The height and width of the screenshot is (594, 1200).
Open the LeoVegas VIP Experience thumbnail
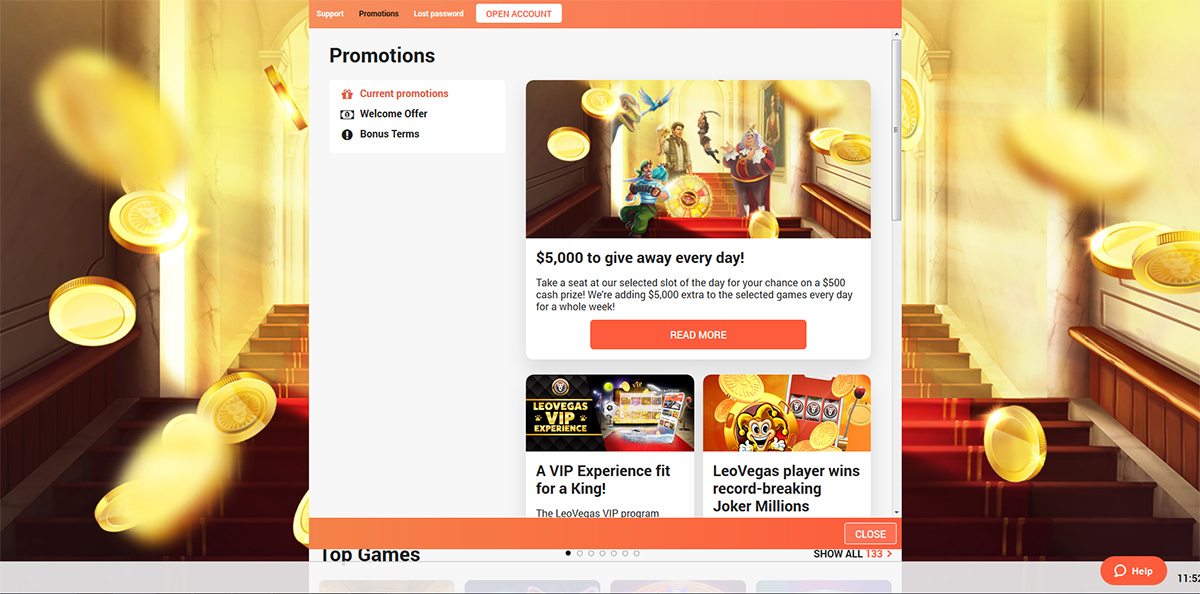coord(610,413)
